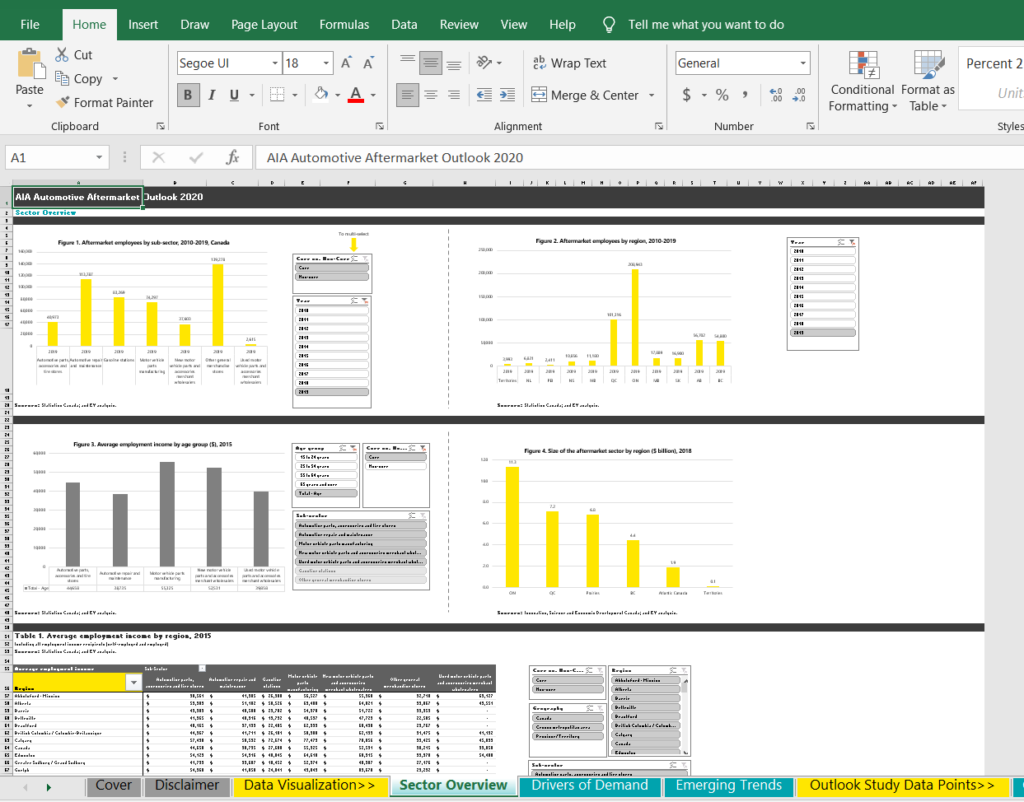Viewport: 1024px width, 802px height.
Task: Open Font Color dropdown arrow
Action: click(x=373, y=95)
